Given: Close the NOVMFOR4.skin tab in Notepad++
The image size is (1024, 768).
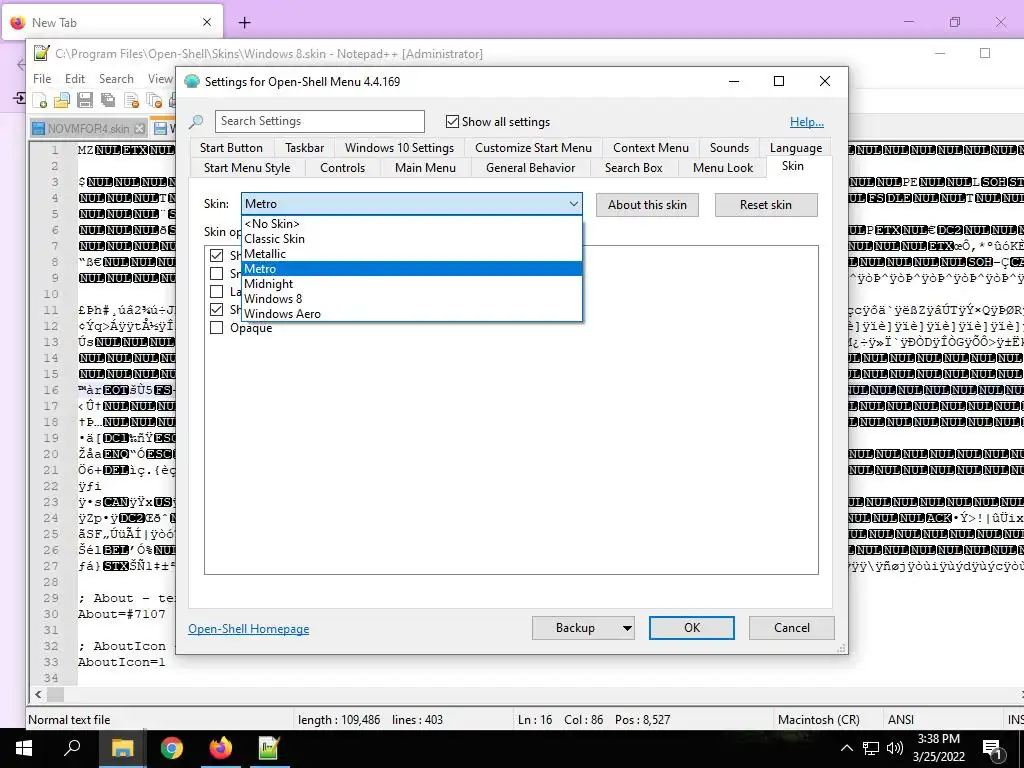Looking at the screenshot, I should click(x=139, y=129).
